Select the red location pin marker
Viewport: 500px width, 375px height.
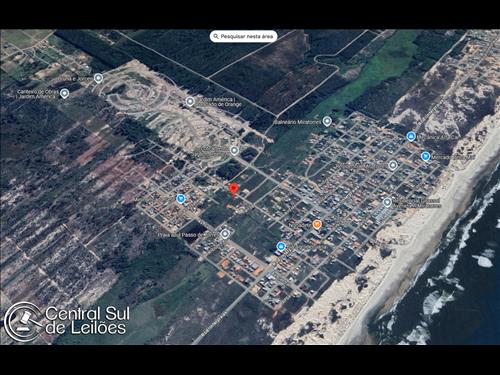tap(234, 189)
